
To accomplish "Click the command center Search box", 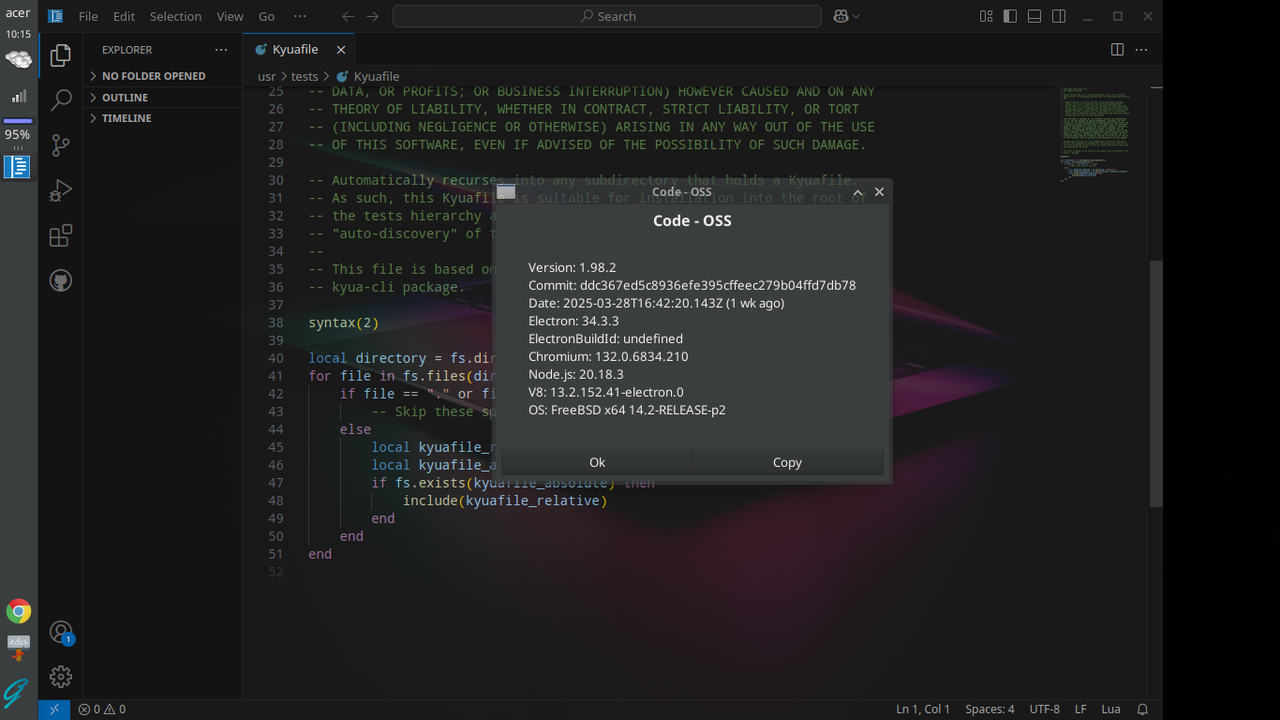I will (x=607, y=16).
